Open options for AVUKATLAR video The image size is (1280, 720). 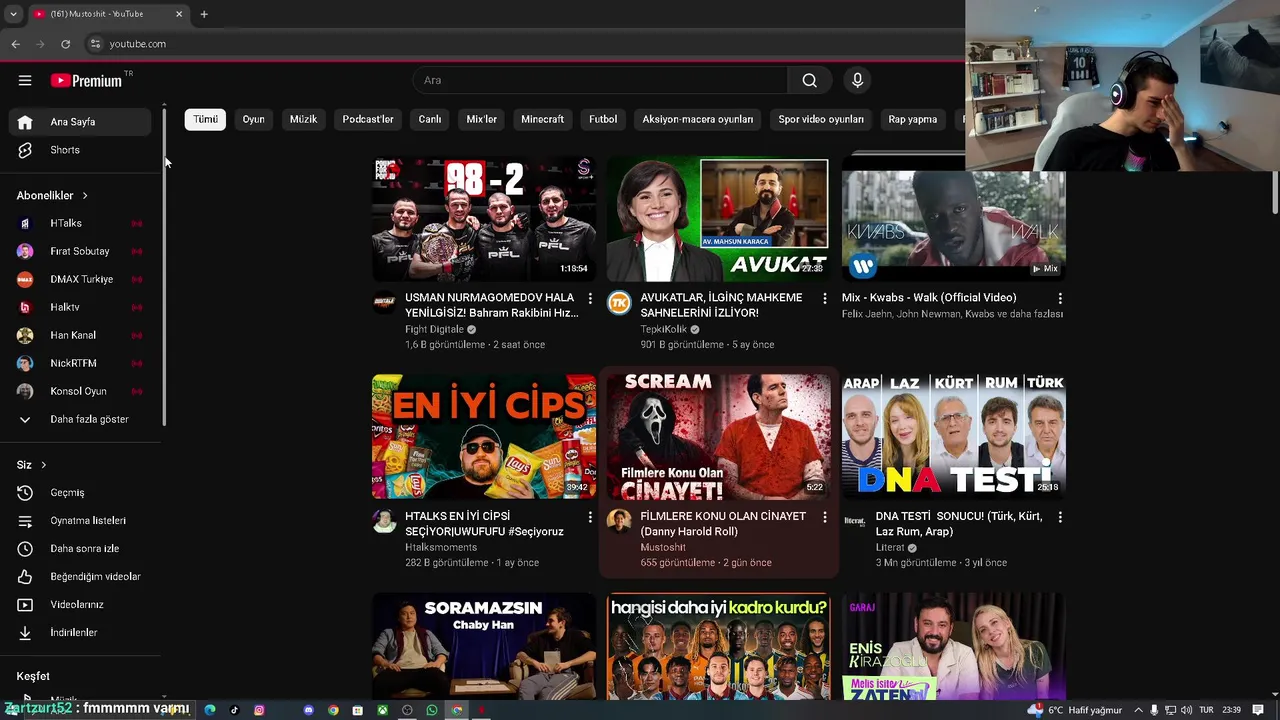pyautogui.click(x=825, y=298)
